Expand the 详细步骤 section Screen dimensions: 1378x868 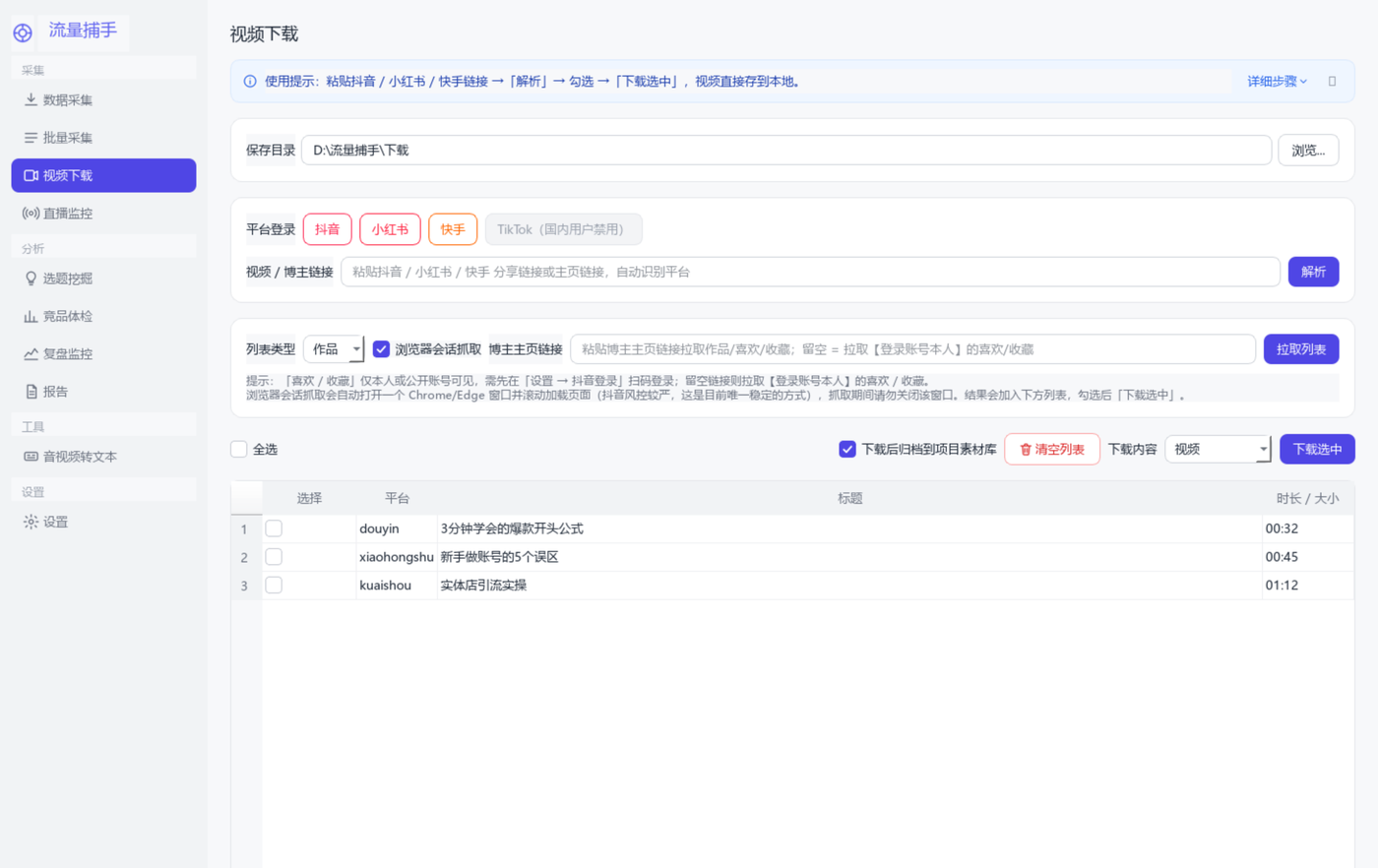tap(1277, 82)
